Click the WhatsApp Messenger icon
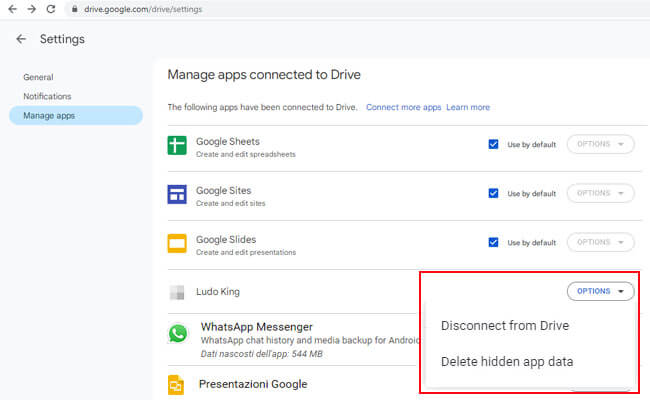Image resolution: width=650 pixels, height=400 pixels. pyautogui.click(x=178, y=333)
